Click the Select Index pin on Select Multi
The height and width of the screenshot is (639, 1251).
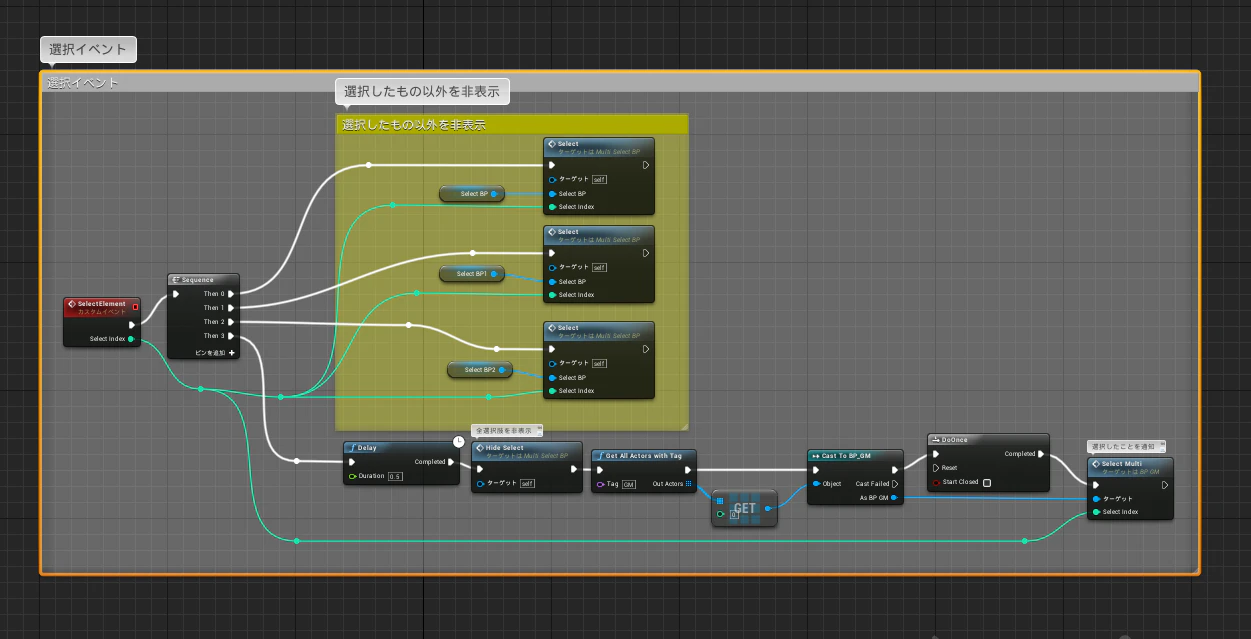pos(1096,512)
